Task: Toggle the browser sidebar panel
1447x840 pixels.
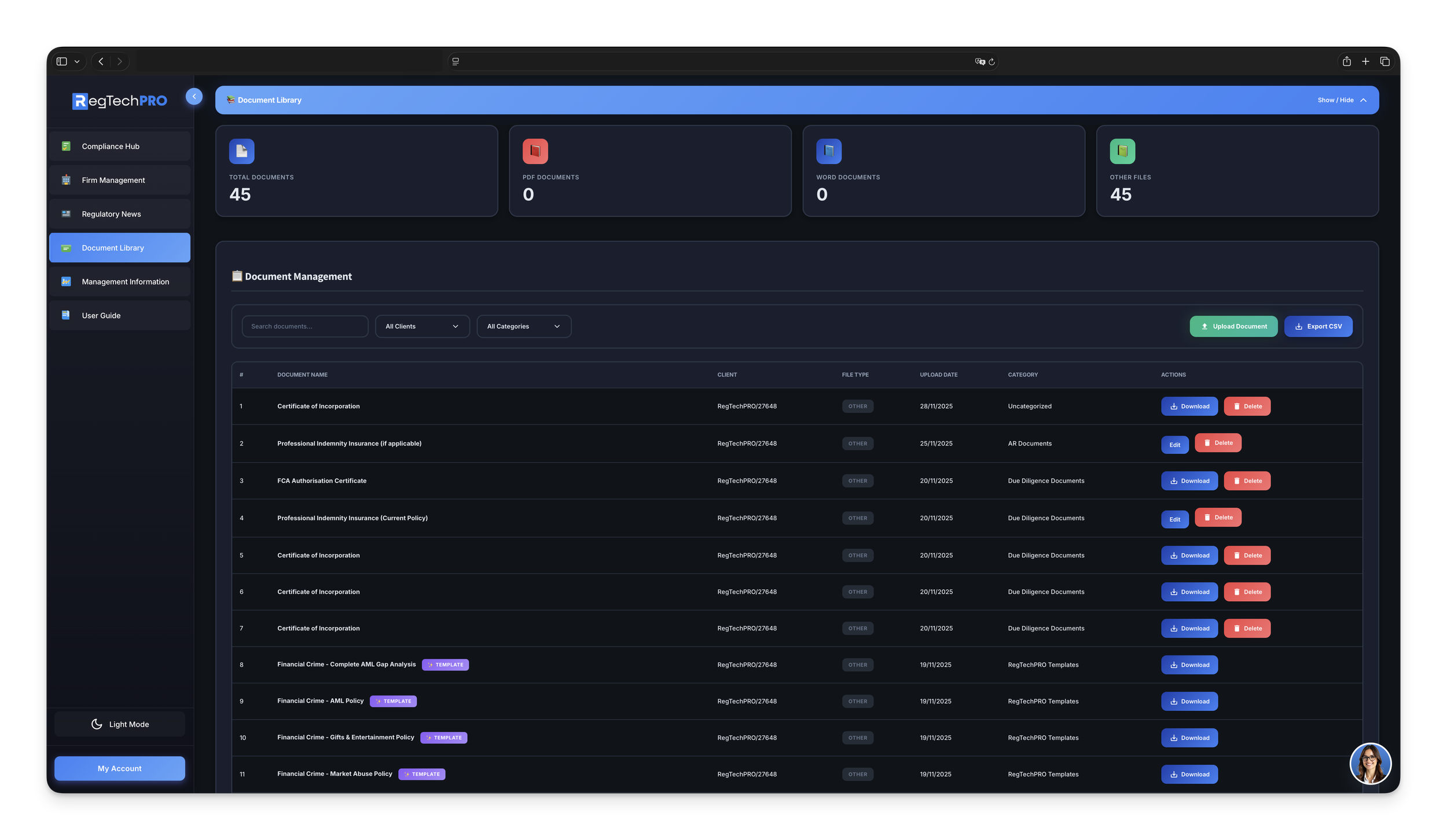Action: (62, 61)
